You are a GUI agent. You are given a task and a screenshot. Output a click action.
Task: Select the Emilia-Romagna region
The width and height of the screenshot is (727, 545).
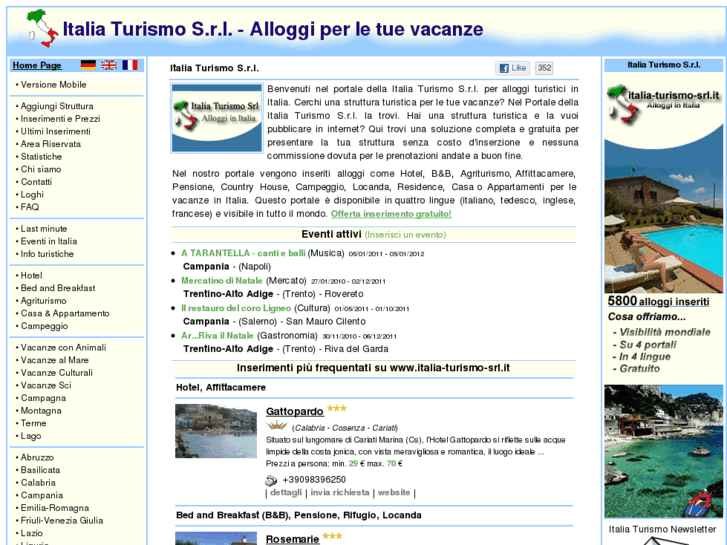[55, 508]
